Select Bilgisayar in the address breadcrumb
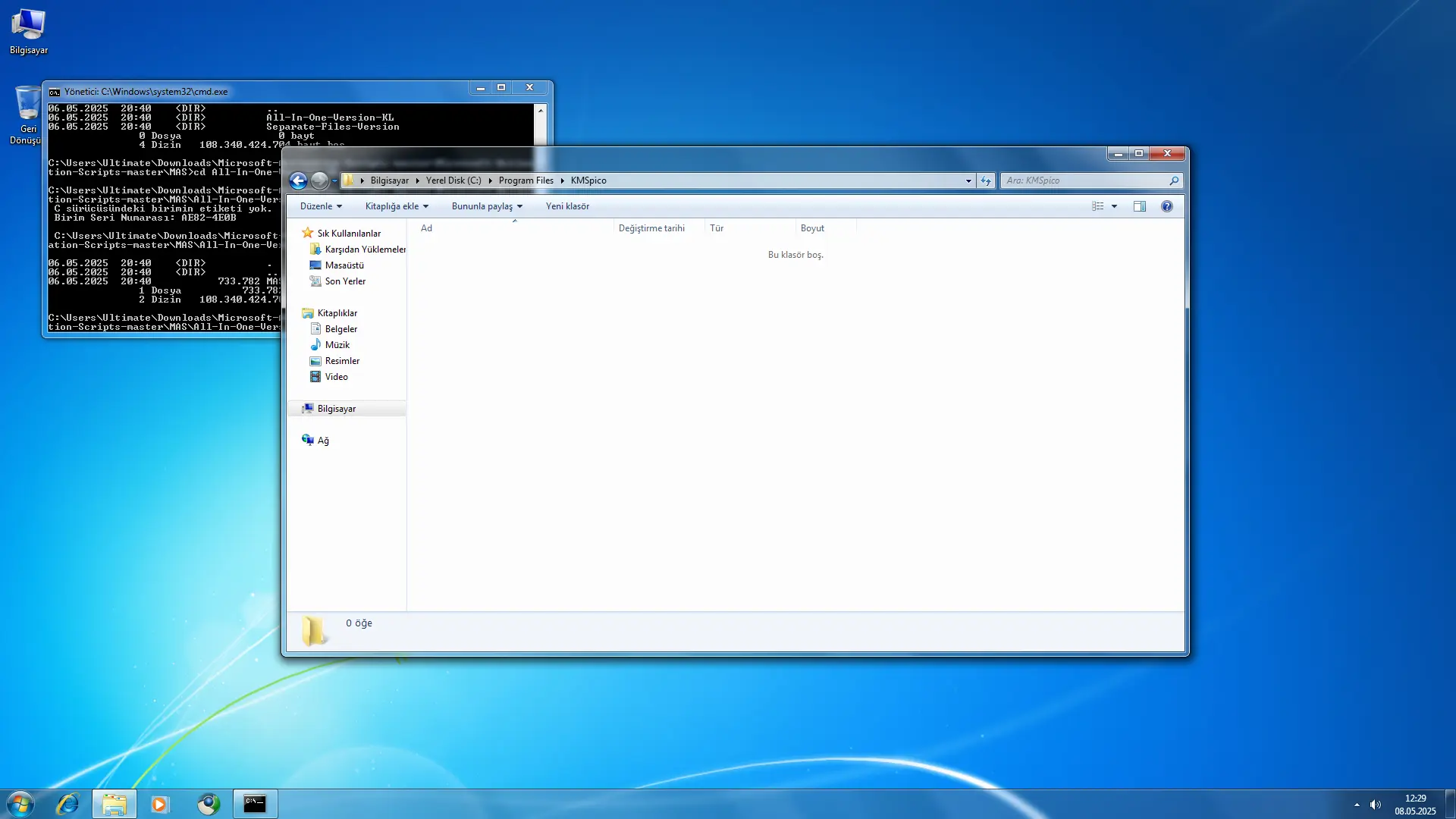Image resolution: width=1456 pixels, height=819 pixels. tap(390, 180)
